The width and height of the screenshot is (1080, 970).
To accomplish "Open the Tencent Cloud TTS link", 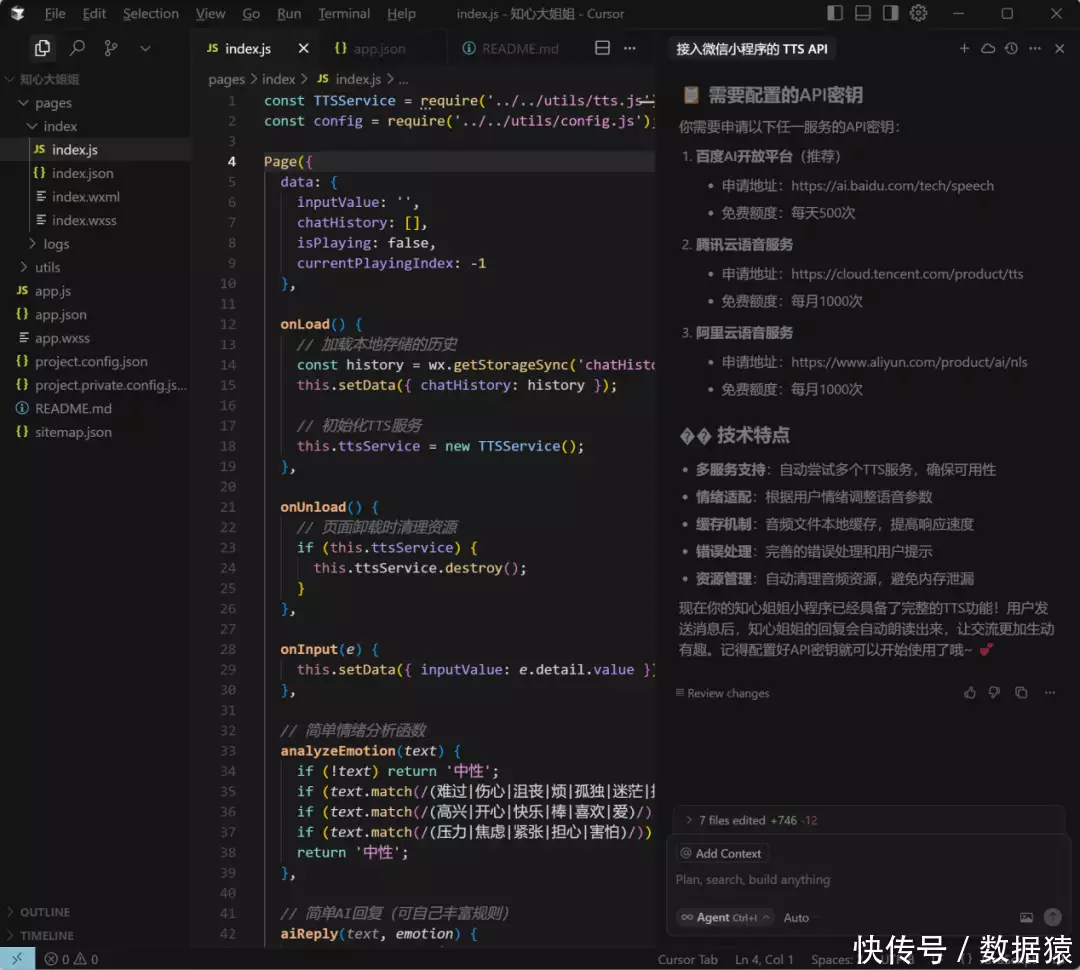I will 907,274.
